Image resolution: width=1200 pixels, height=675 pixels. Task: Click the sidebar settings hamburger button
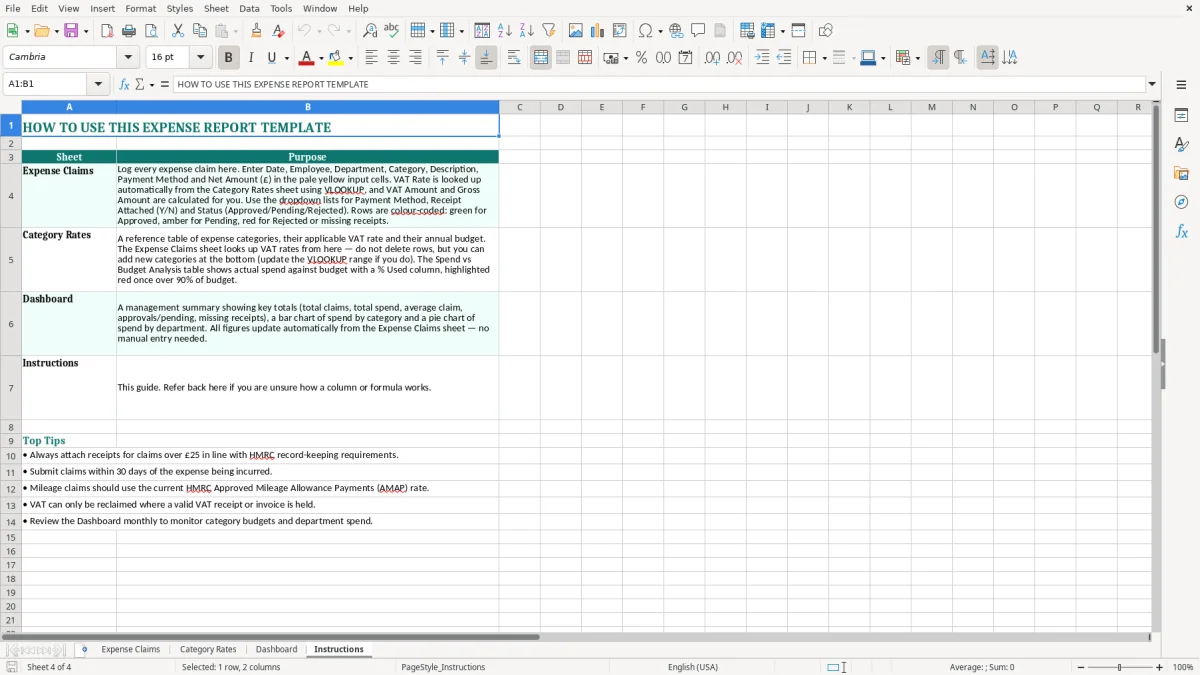click(1181, 85)
